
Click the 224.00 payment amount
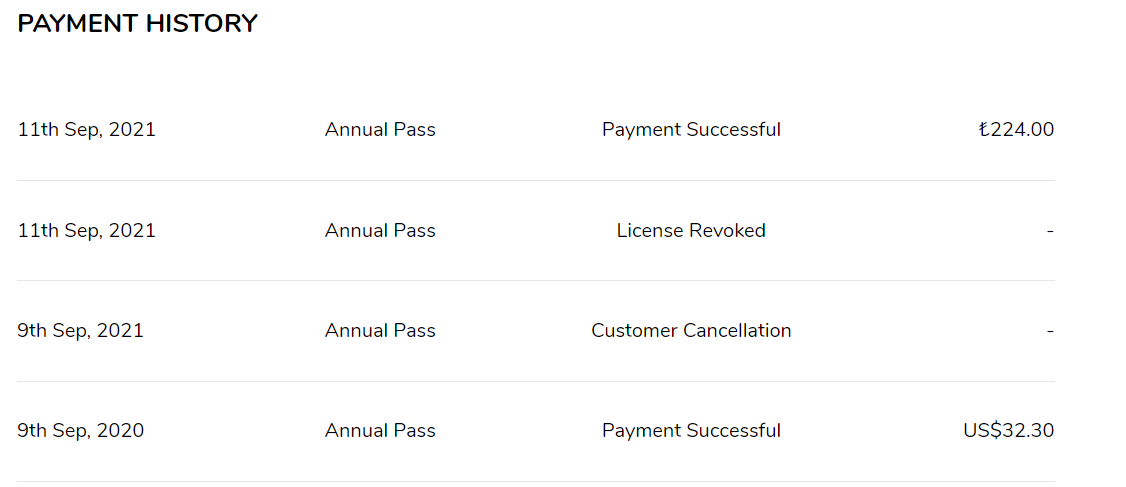1016,130
